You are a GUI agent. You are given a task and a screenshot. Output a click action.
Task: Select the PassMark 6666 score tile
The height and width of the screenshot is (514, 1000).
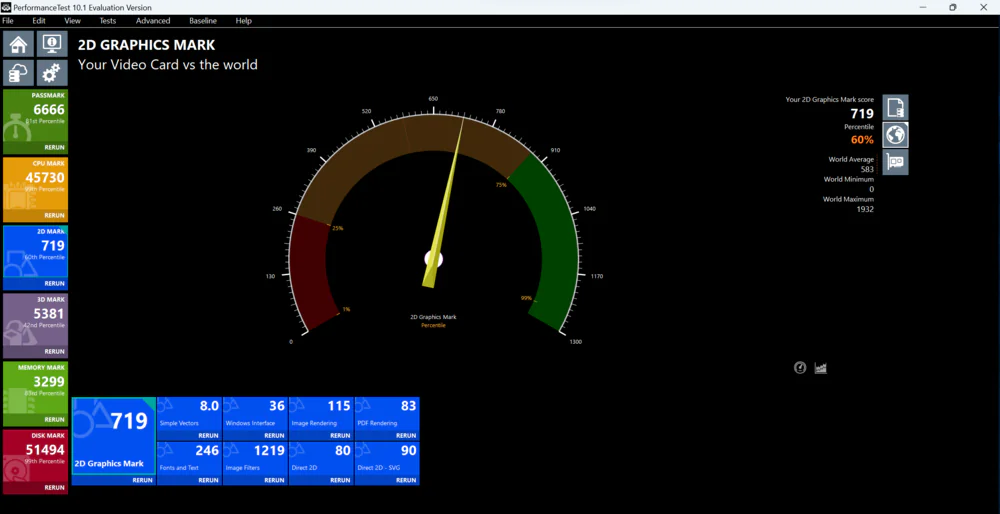35,116
